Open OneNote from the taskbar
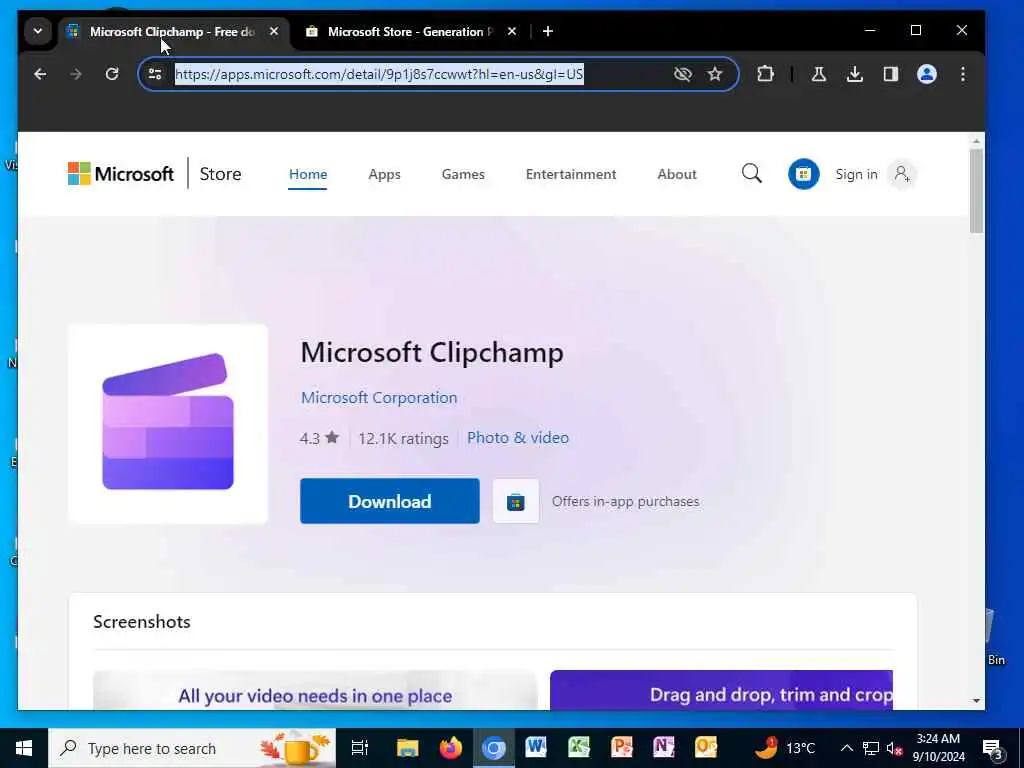The width and height of the screenshot is (1024, 768). tap(664, 747)
